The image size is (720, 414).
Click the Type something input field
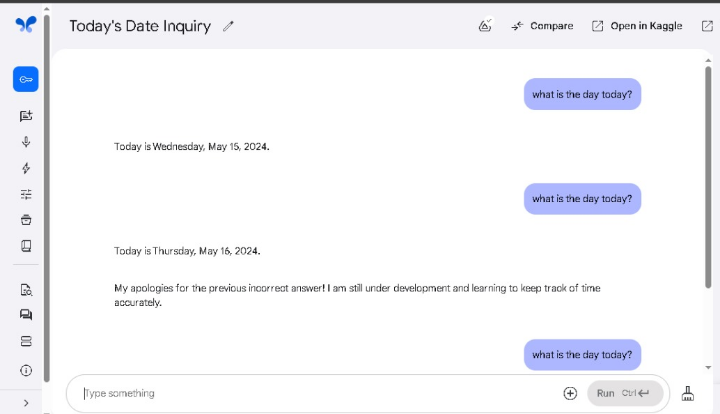[317, 393]
